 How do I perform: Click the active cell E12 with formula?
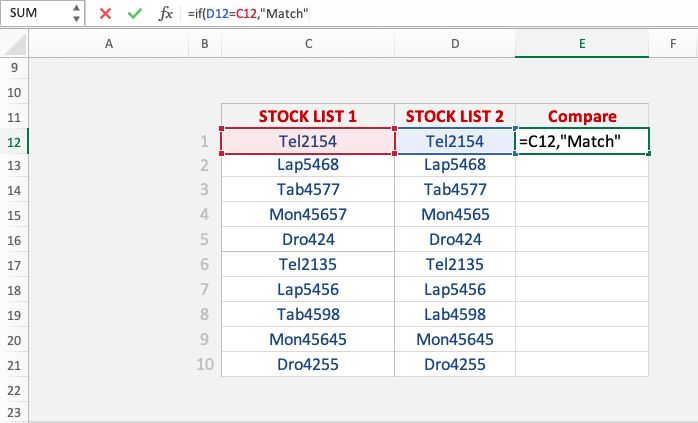tap(582, 141)
